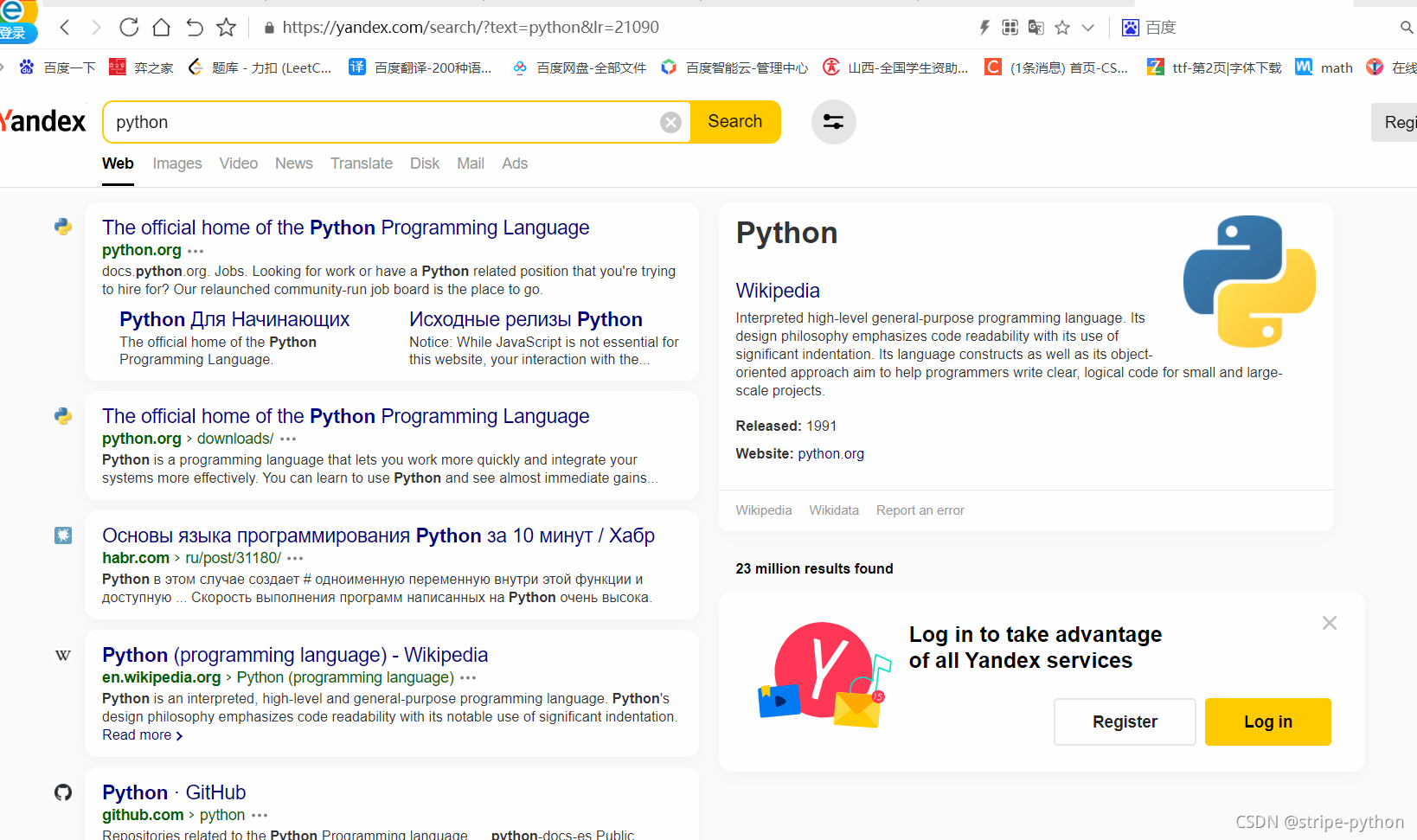Expand the chevron next to the bookmark star
Screen dimensions: 1417x840
pyautogui.click(x=1088, y=27)
